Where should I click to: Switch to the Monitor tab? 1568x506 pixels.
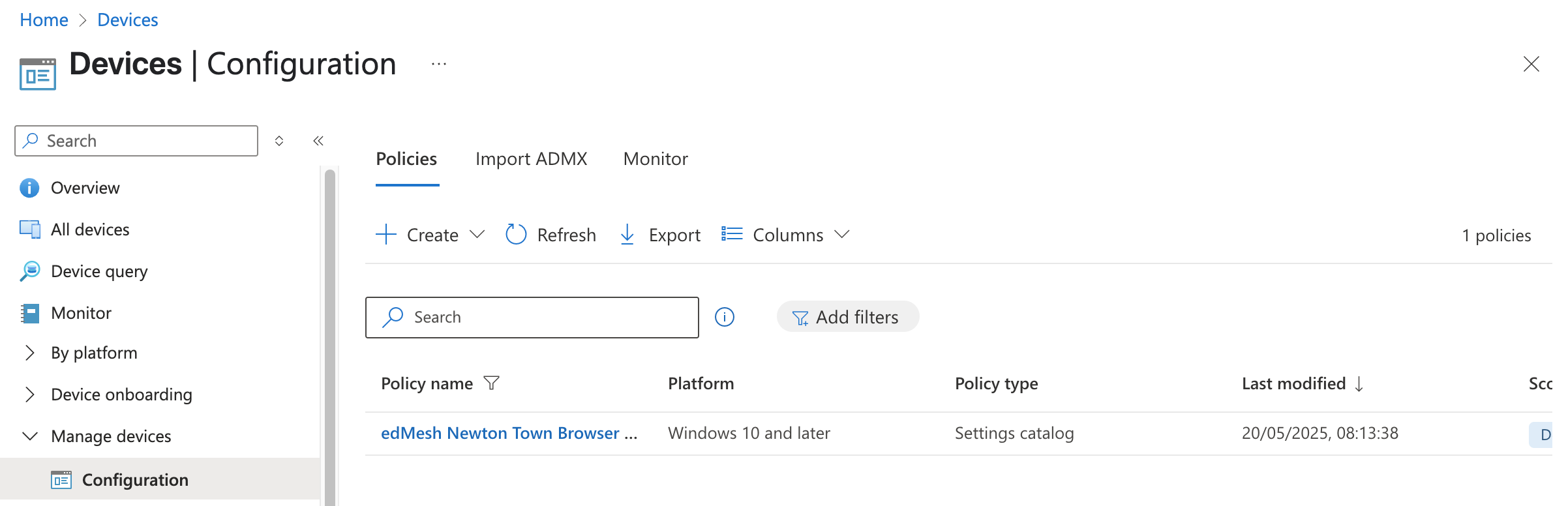tap(656, 158)
